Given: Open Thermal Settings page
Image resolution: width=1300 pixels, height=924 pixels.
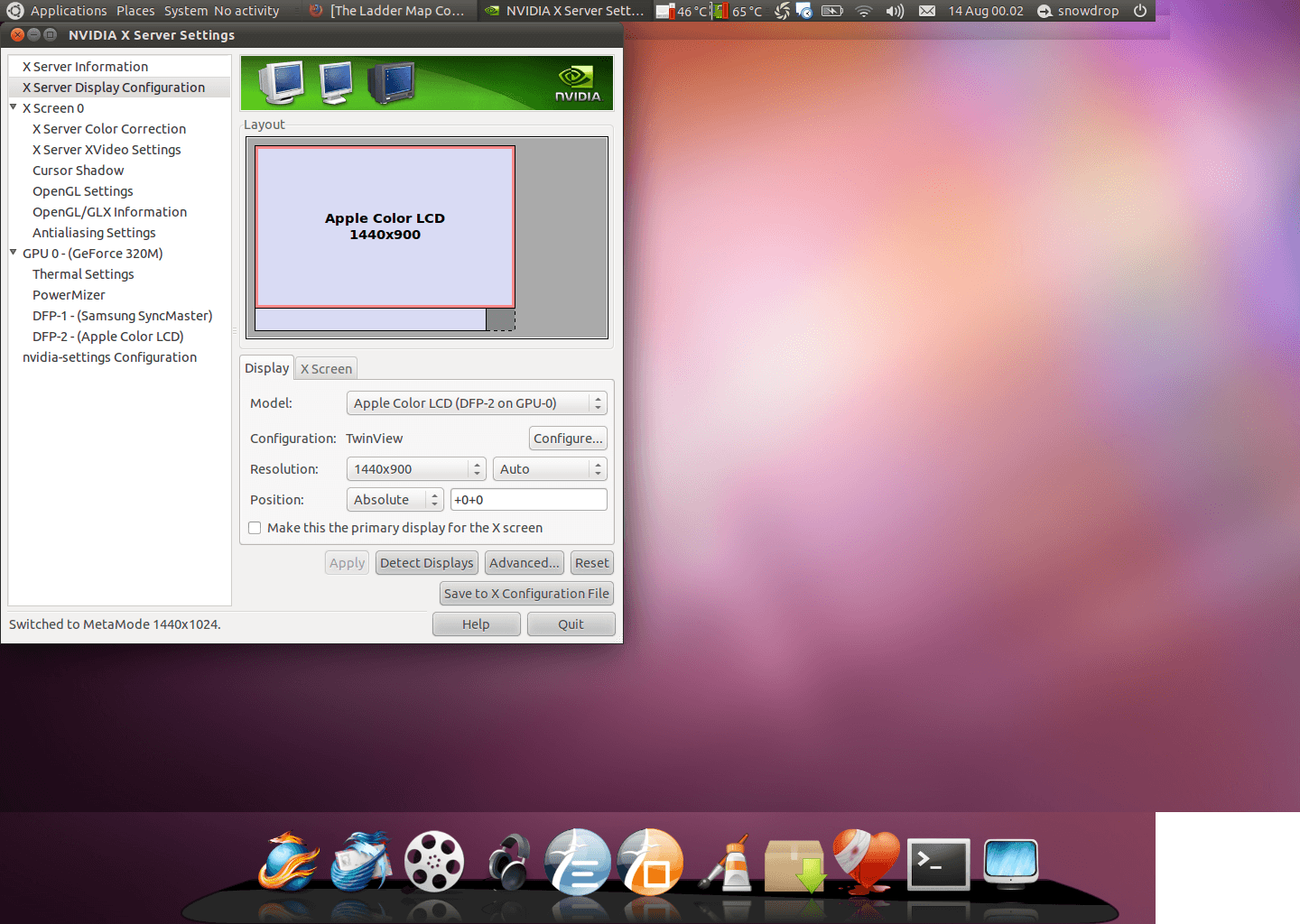Looking at the screenshot, I should 119,274.
